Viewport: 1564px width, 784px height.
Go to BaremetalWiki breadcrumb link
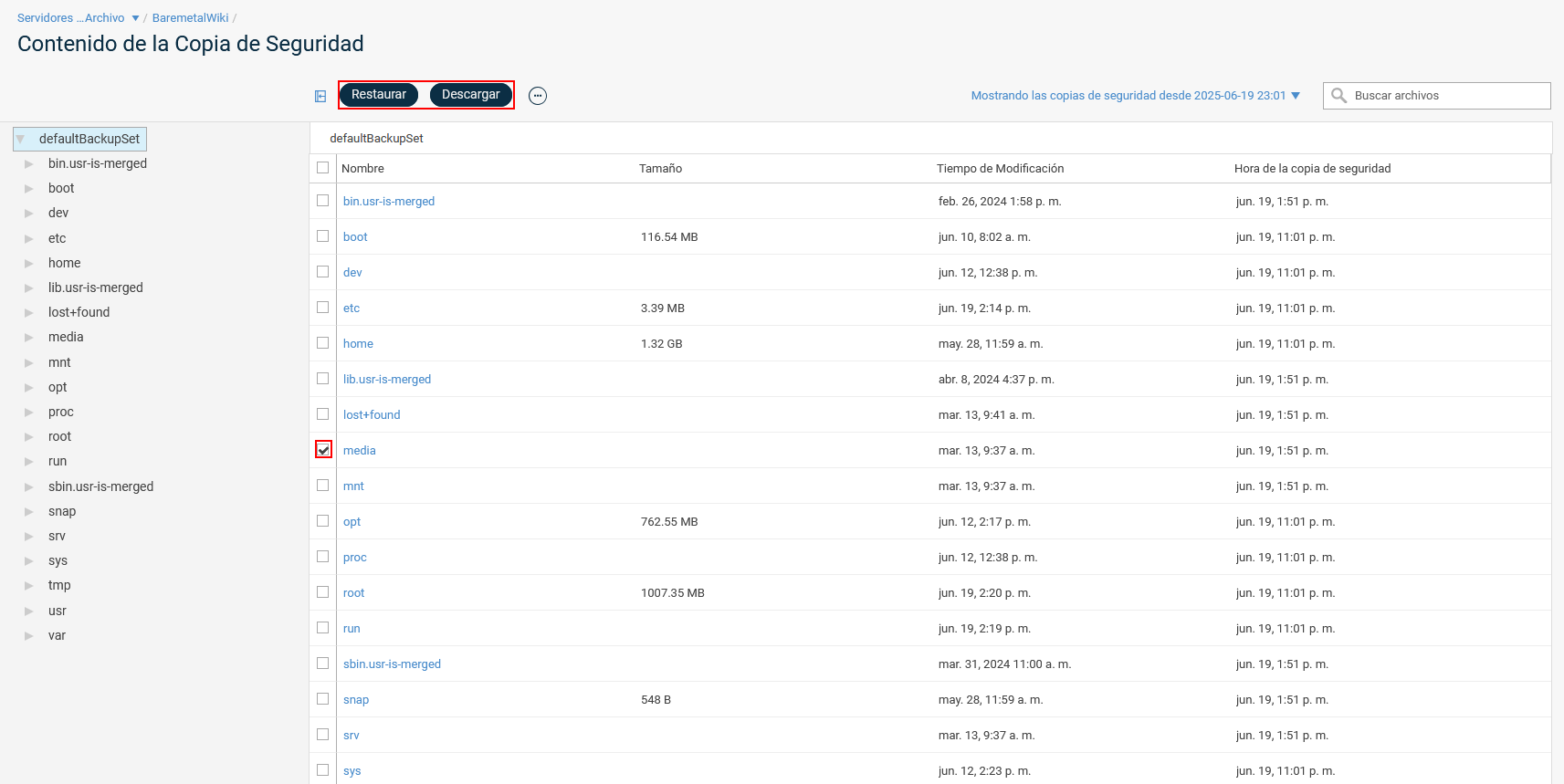[x=190, y=18]
